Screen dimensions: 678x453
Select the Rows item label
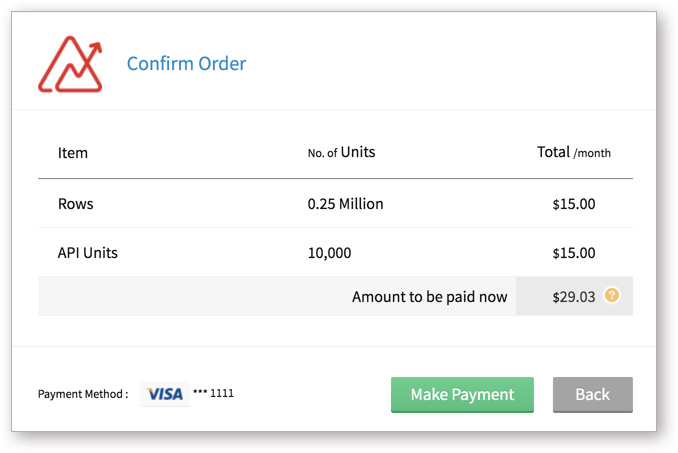[x=76, y=204]
